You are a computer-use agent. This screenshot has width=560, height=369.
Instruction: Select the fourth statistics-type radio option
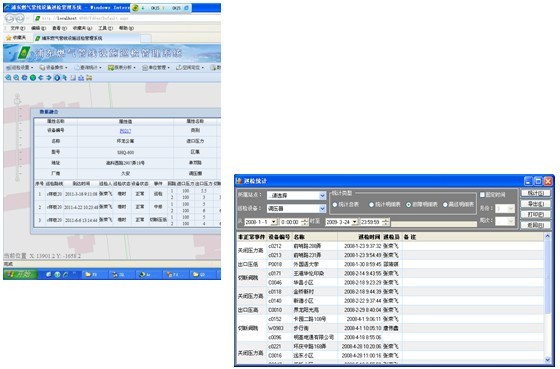[445, 205]
